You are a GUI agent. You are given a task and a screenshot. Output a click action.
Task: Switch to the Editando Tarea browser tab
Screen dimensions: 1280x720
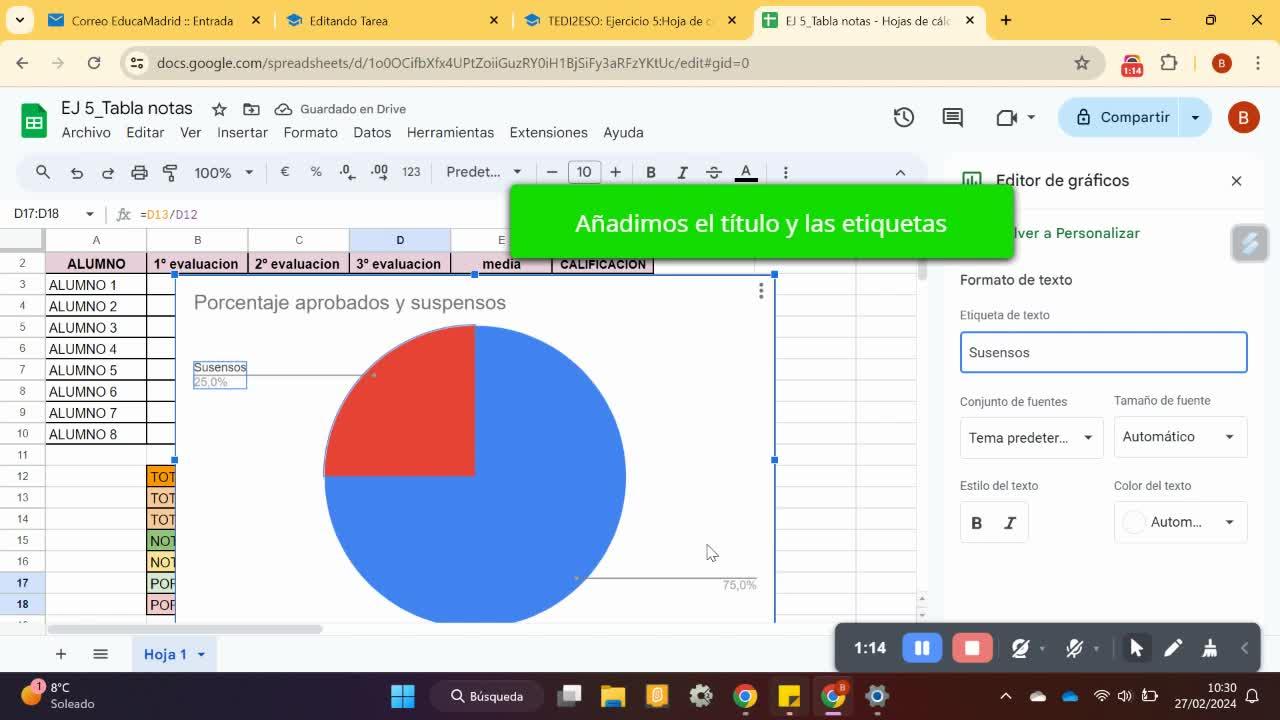[389, 20]
